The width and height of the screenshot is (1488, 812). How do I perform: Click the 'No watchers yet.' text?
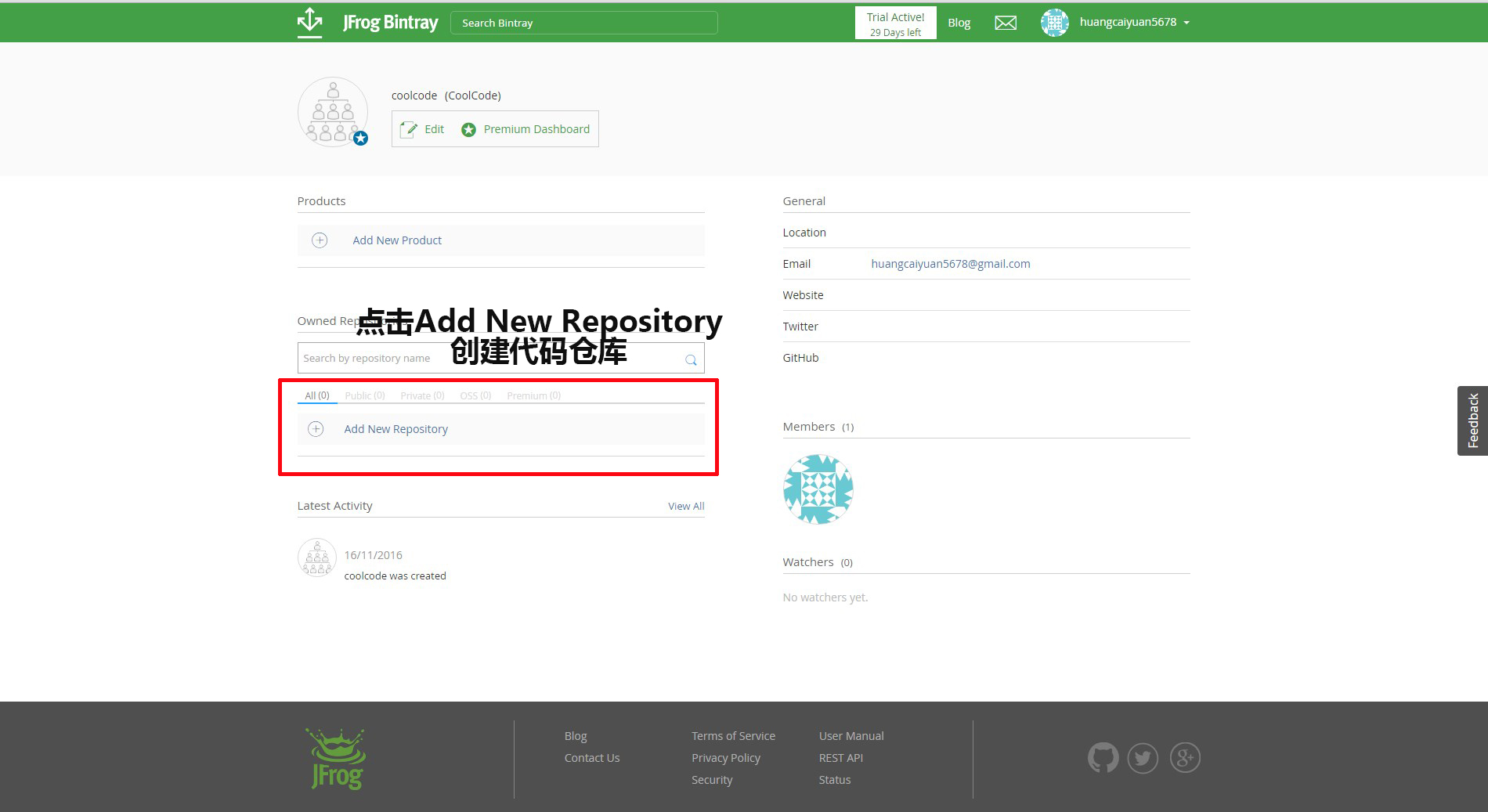coord(825,597)
